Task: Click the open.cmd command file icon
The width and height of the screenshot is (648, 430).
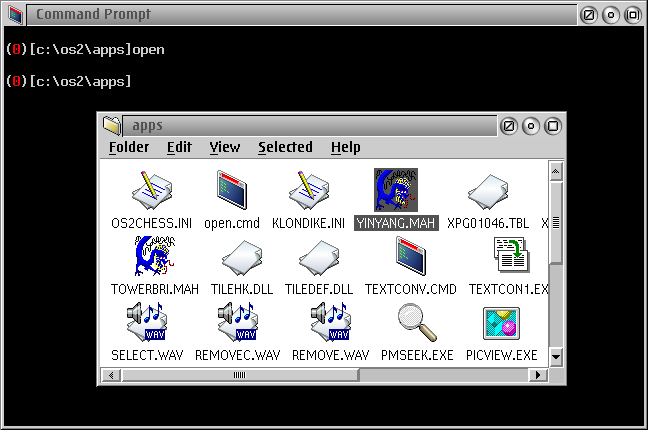Action: pyautogui.click(x=232, y=190)
